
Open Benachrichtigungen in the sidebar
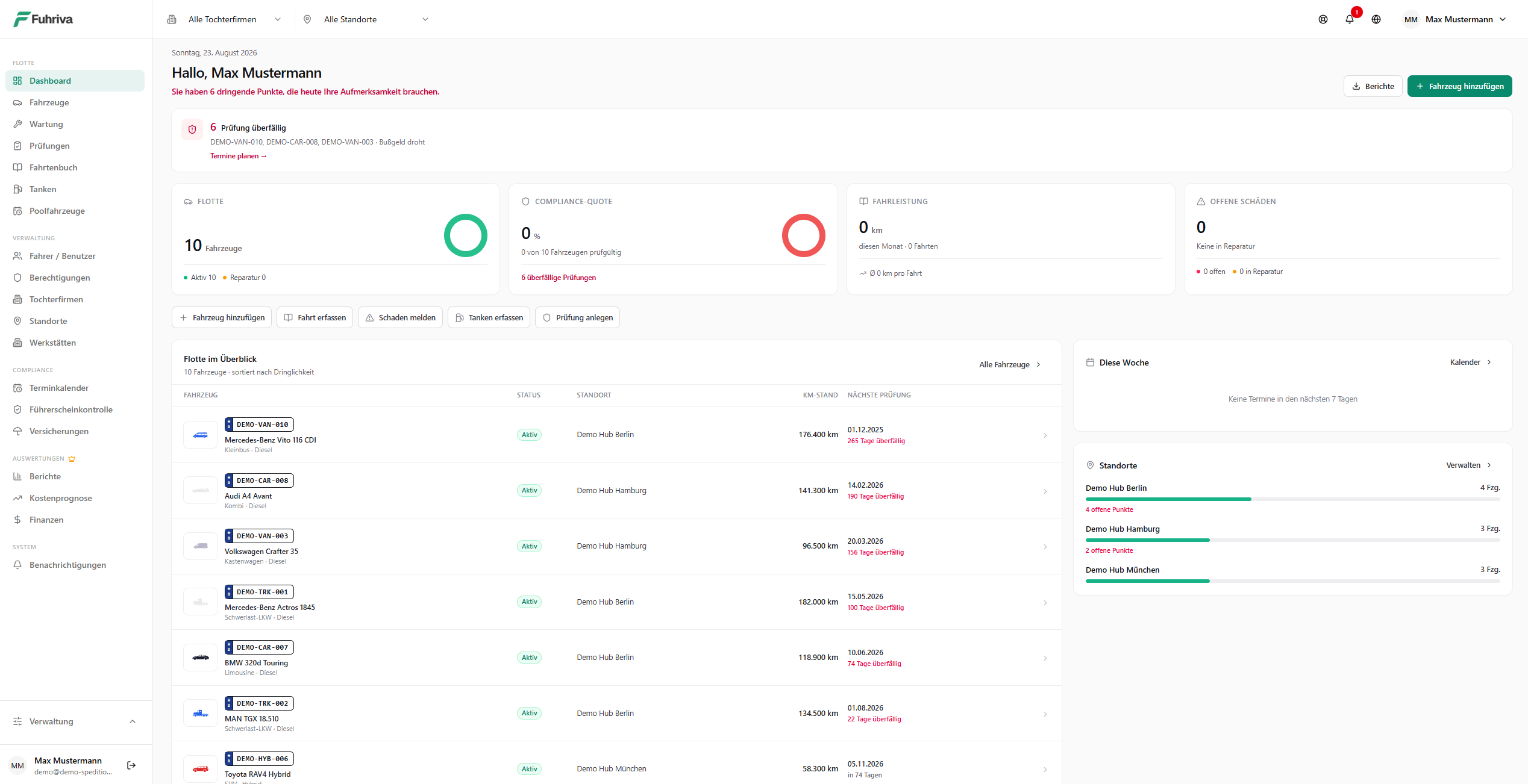point(75,565)
